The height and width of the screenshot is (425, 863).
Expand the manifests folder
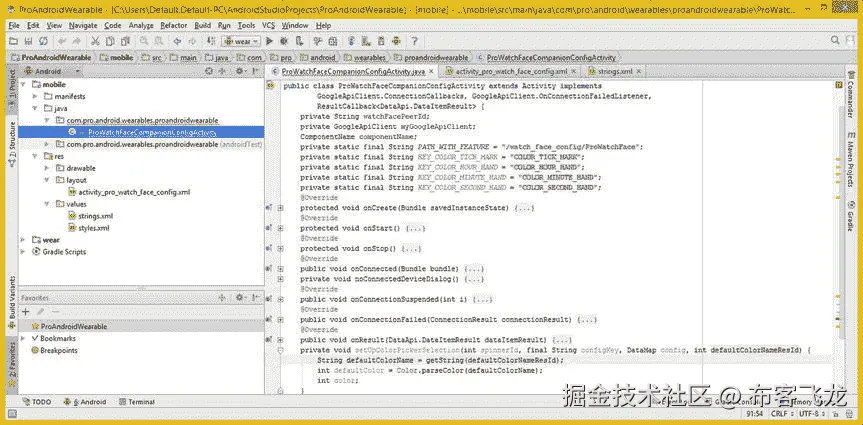(35, 96)
